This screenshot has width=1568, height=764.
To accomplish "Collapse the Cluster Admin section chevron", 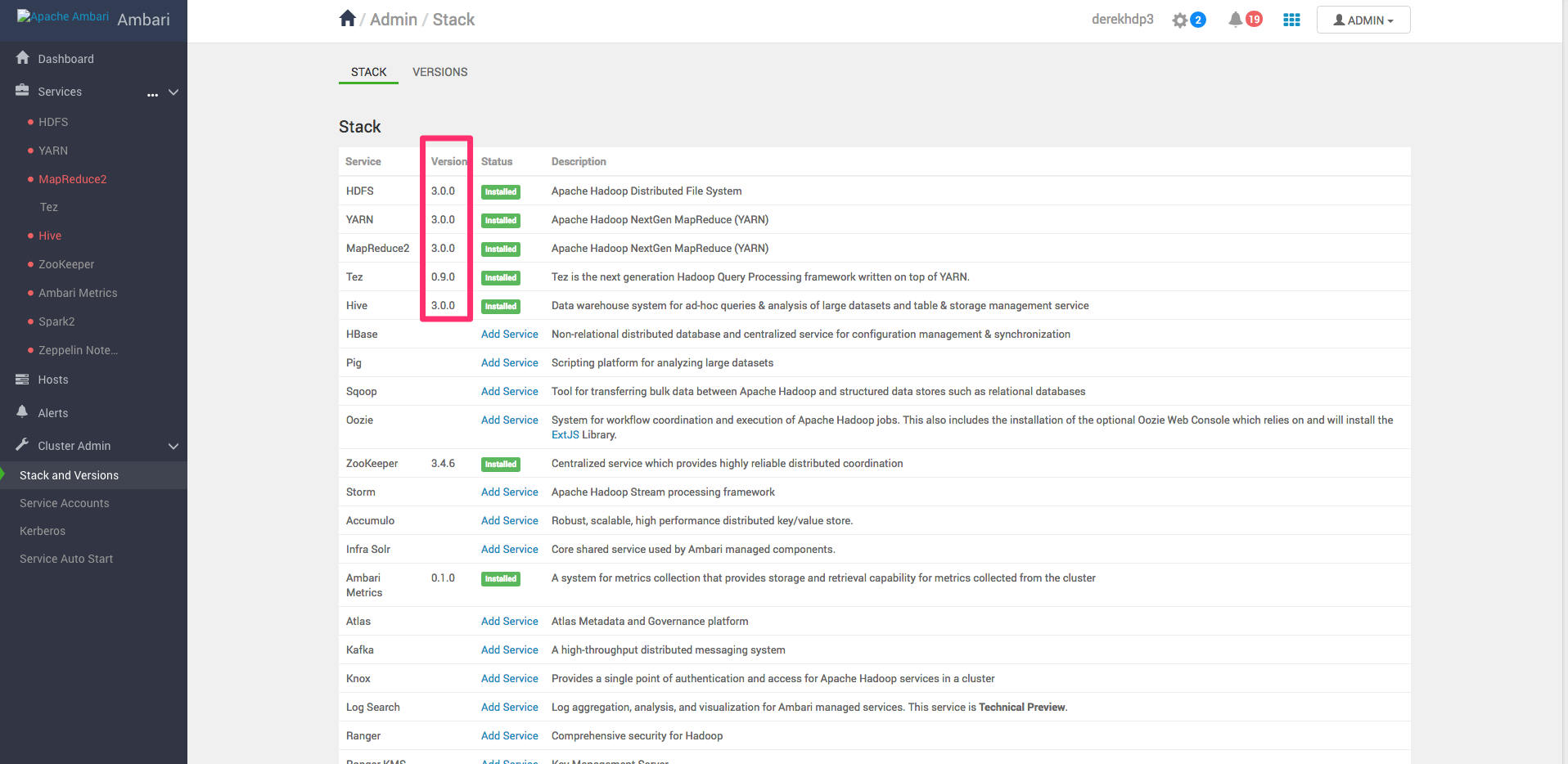I will (173, 447).
